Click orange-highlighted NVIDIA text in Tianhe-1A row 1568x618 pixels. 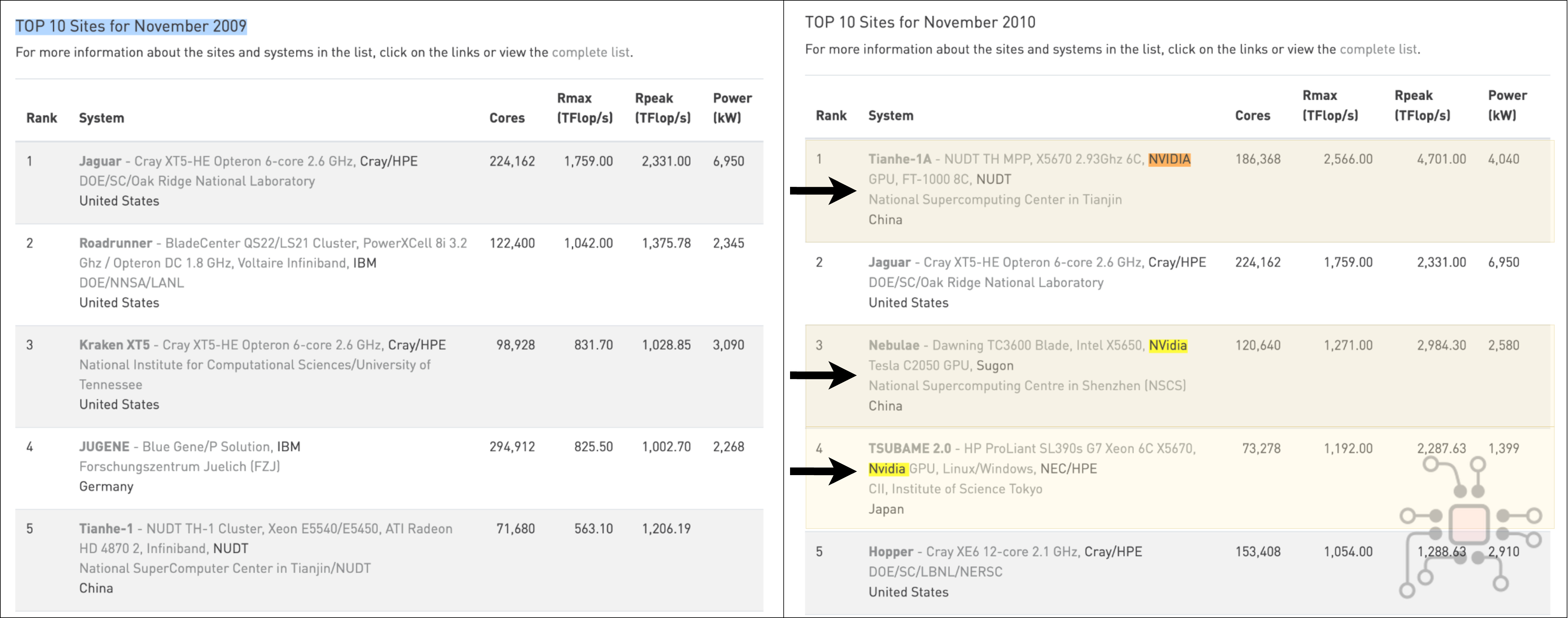pyautogui.click(x=1169, y=159)
